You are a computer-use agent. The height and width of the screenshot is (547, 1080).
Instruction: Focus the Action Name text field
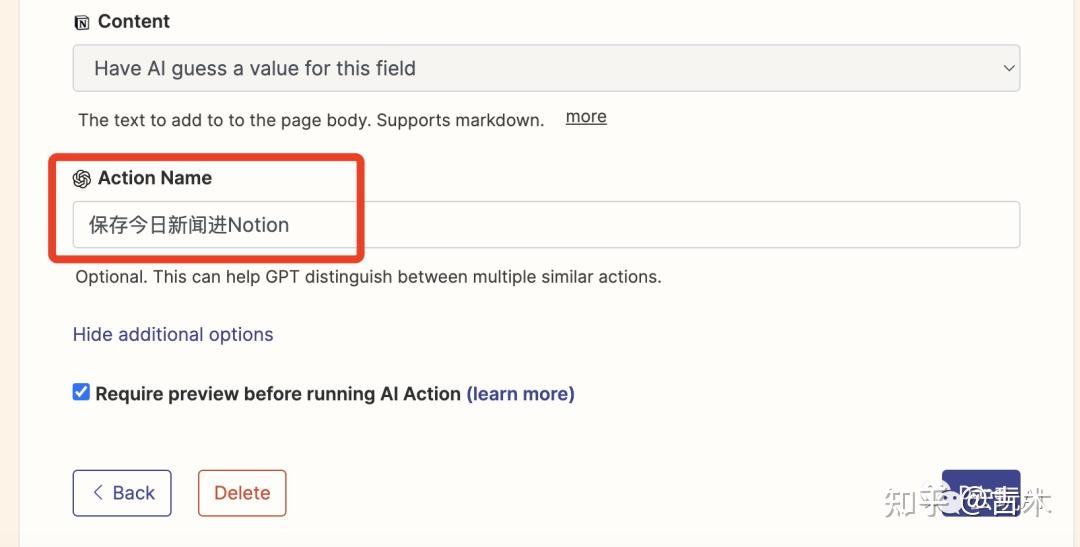(x=600, y=225)
